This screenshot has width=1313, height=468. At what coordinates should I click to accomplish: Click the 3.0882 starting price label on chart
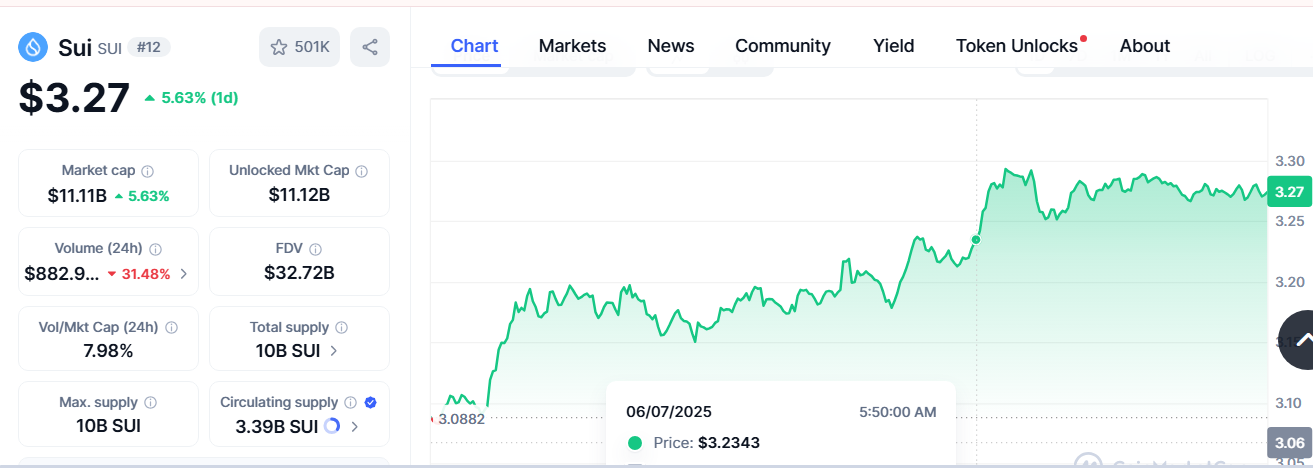(462, 419)
